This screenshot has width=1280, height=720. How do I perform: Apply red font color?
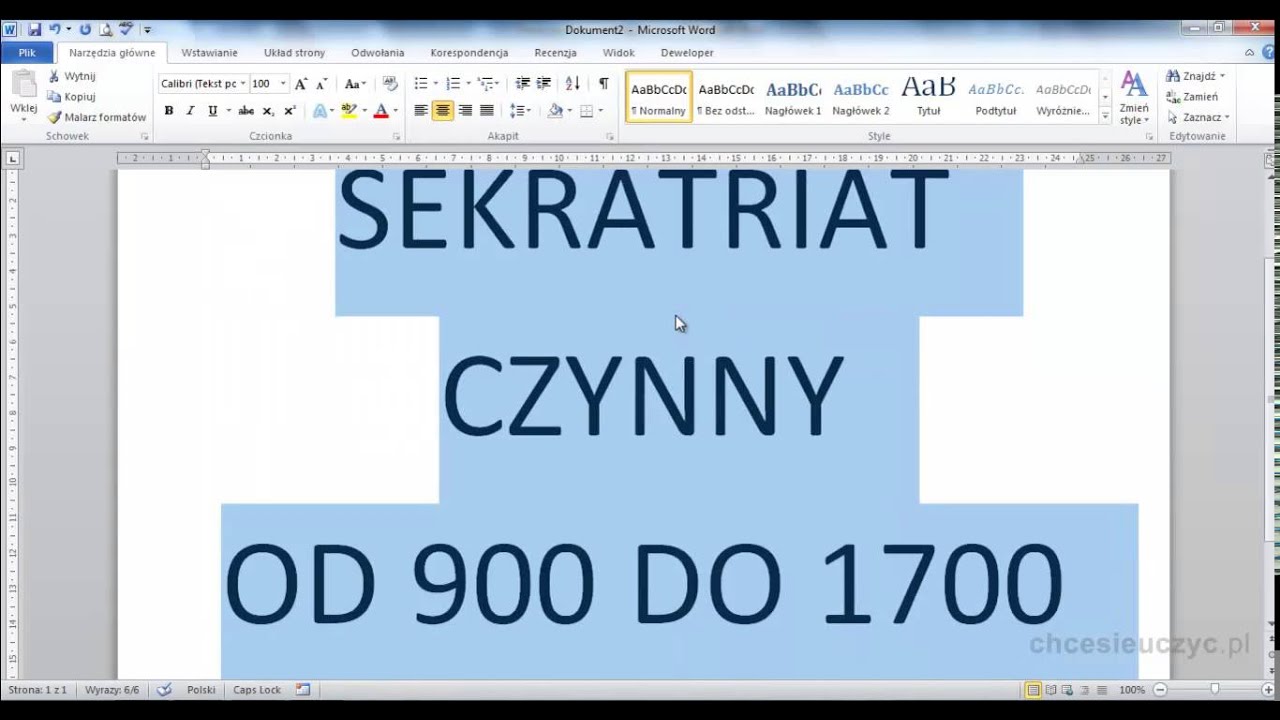380,111
